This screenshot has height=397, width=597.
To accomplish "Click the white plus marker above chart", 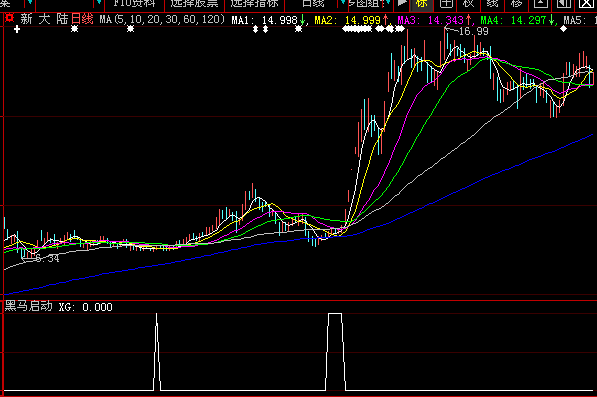I will (17, 29).
